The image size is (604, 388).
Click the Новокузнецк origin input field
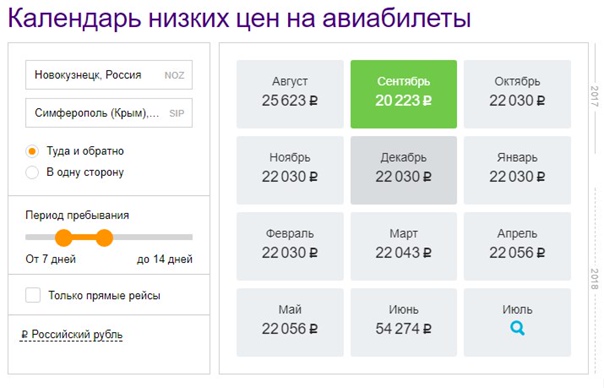tap(109, 75)
